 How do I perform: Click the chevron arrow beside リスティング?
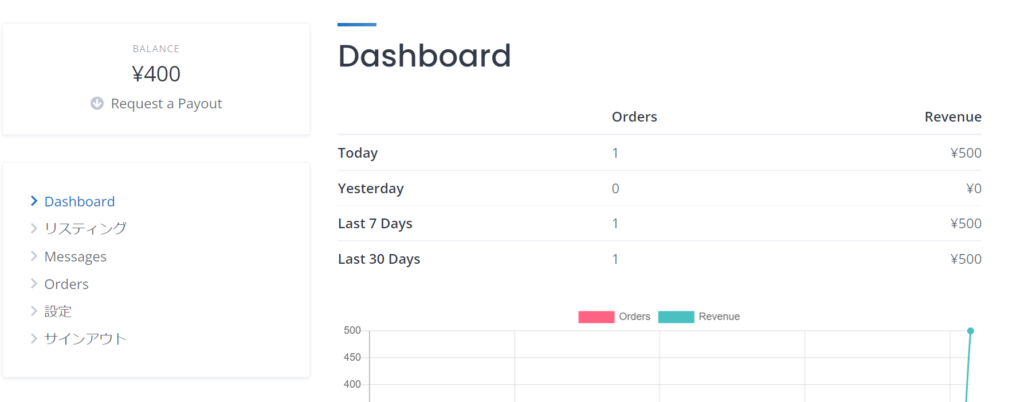(34, 228)
